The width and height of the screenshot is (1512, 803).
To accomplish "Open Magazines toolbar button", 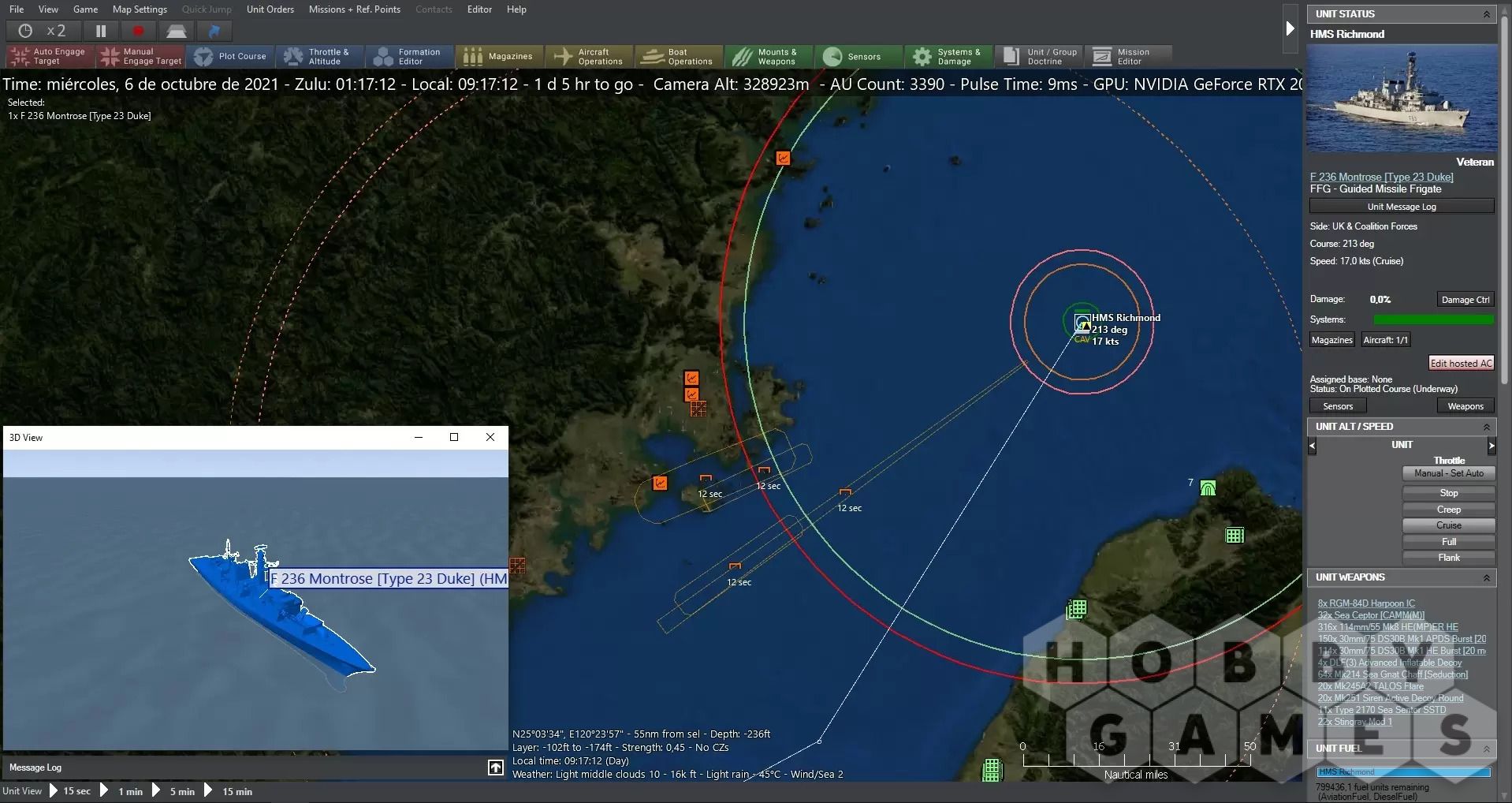I will [501, 56].
